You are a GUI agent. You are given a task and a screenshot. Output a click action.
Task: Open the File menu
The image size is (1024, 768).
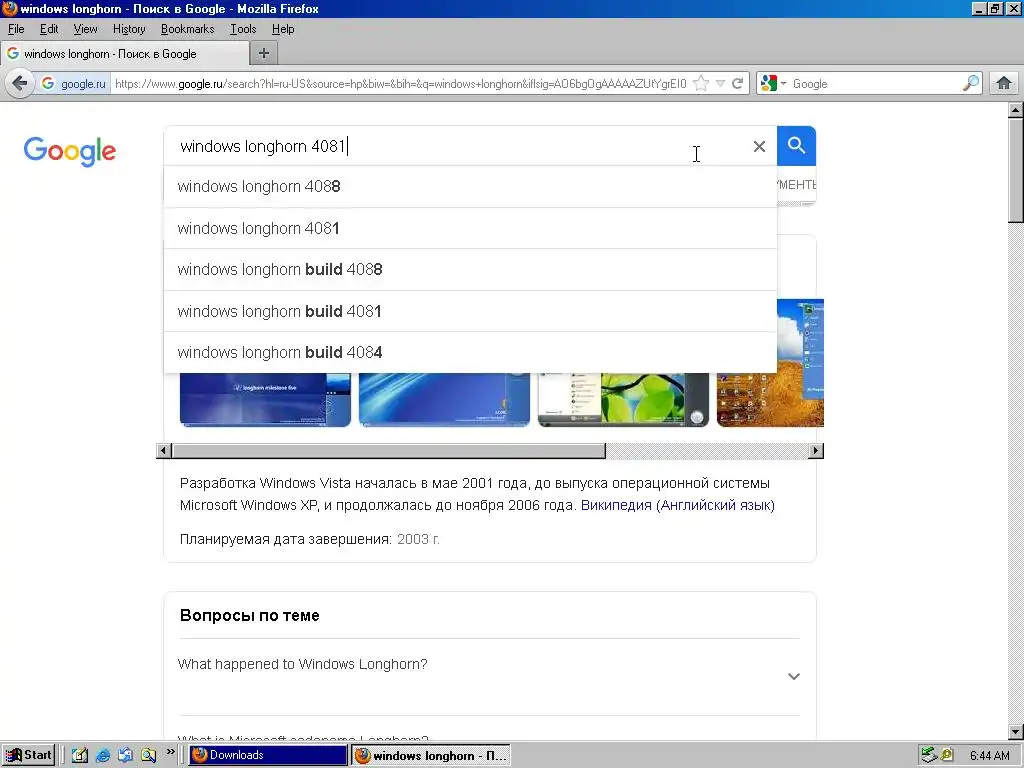point(16,29)
